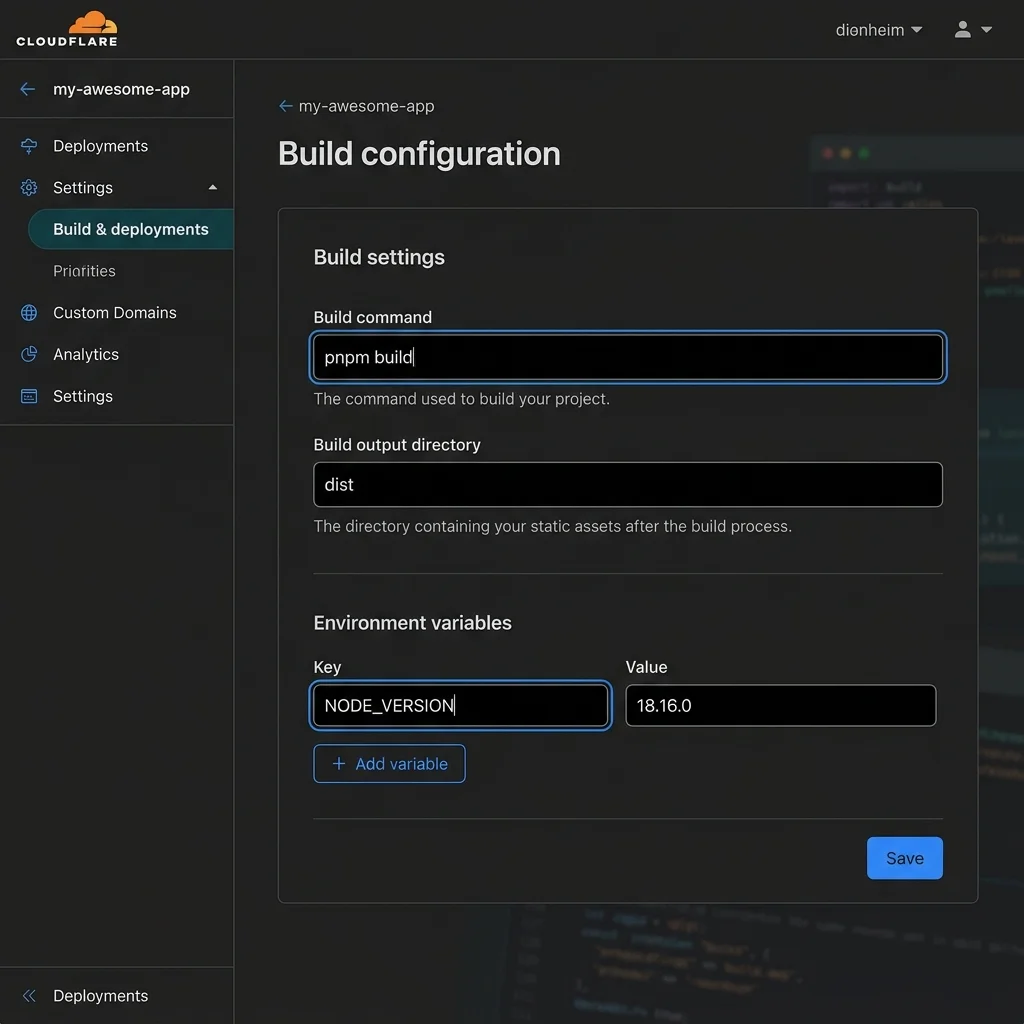Edit the 18.16.0 value field
Image resolution: width=1024 pixels, height=1024 pixels.
pos(780,705)
